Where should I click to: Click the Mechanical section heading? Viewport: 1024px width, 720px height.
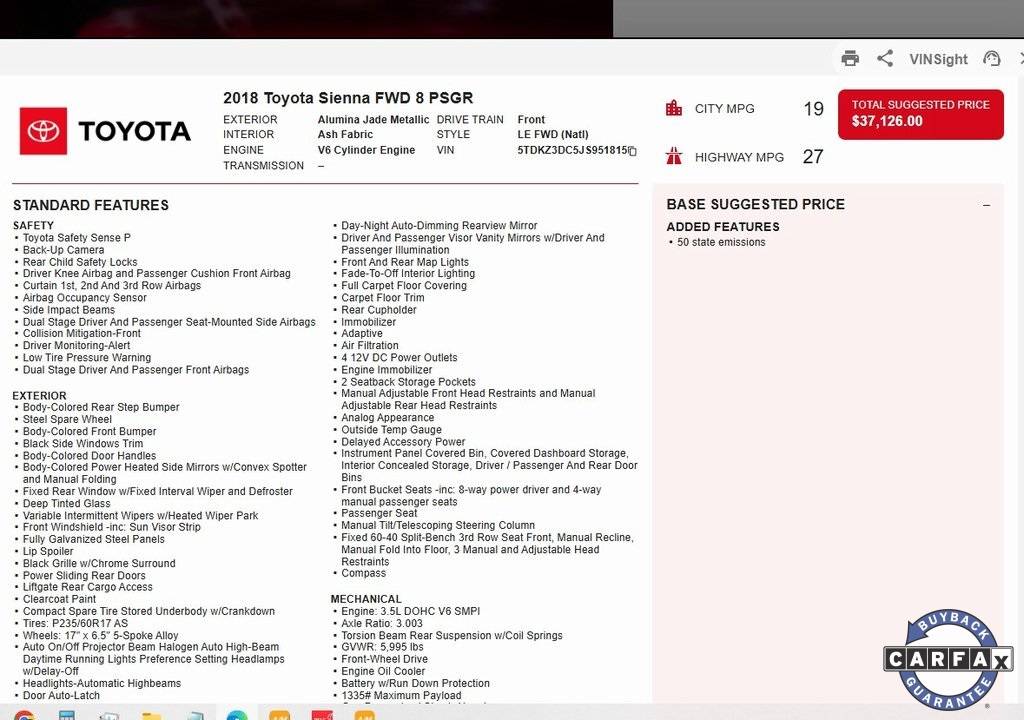coord(366,599)
